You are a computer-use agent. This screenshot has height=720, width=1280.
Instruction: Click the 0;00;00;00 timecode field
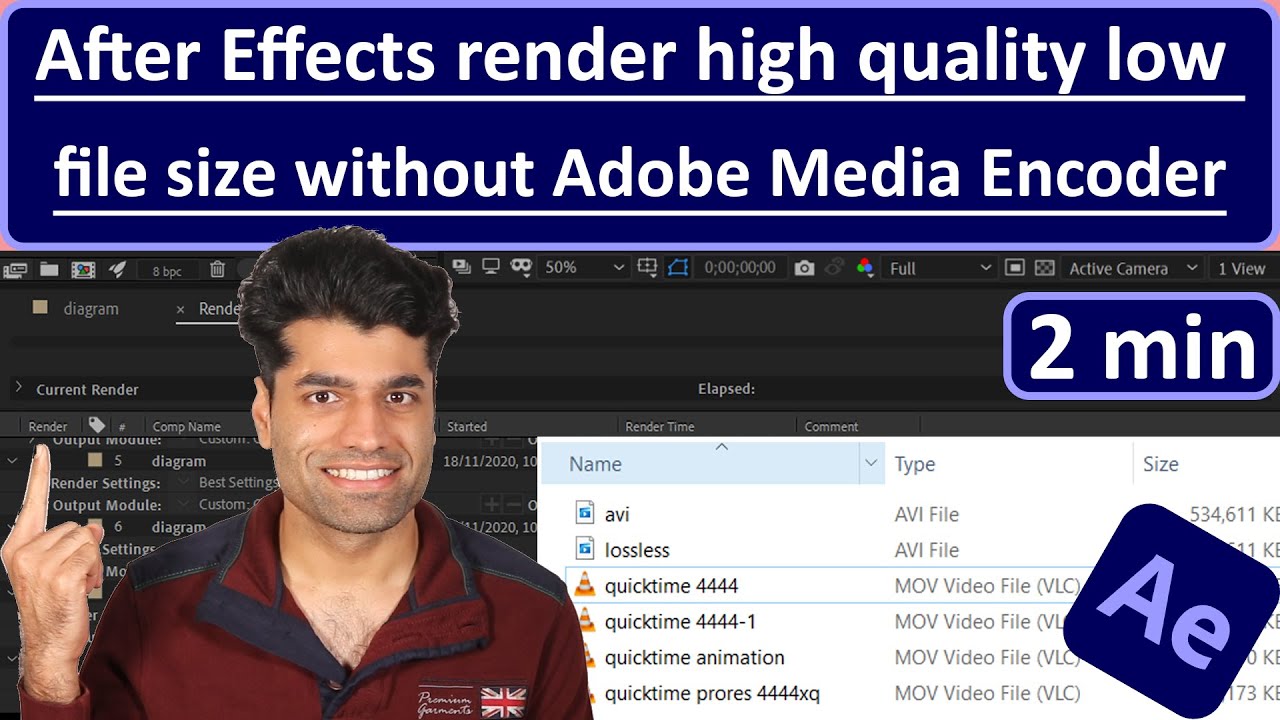tap(739, 268)
